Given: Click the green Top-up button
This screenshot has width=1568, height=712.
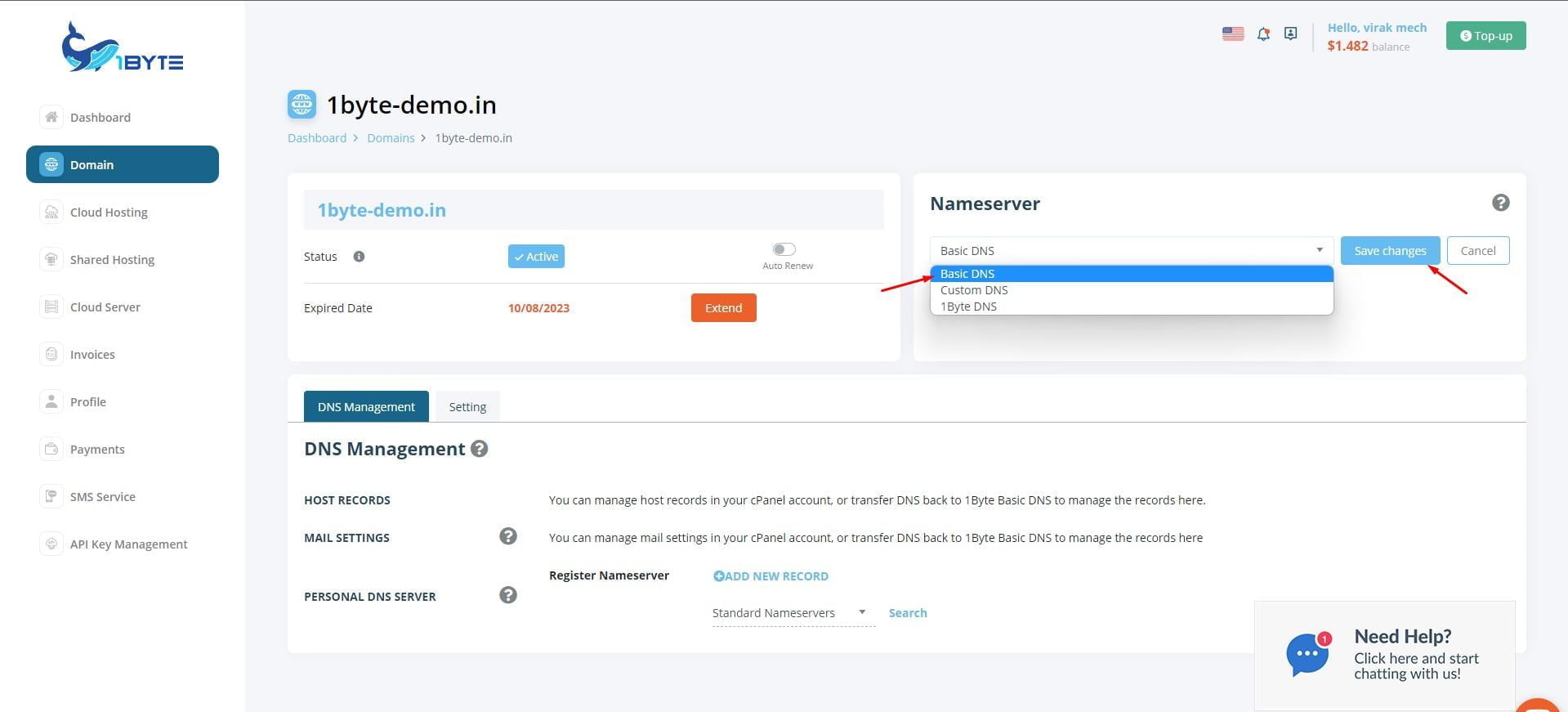Looking at the screenshot, I should pos(1485,35).
